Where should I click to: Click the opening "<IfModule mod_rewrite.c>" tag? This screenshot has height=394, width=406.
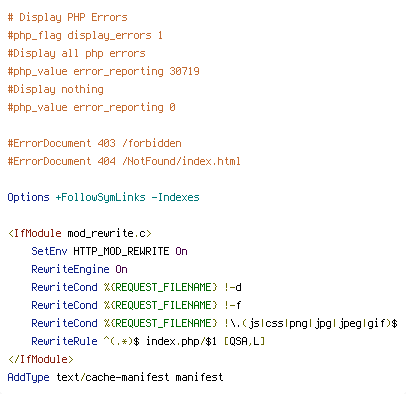[80, 233]
